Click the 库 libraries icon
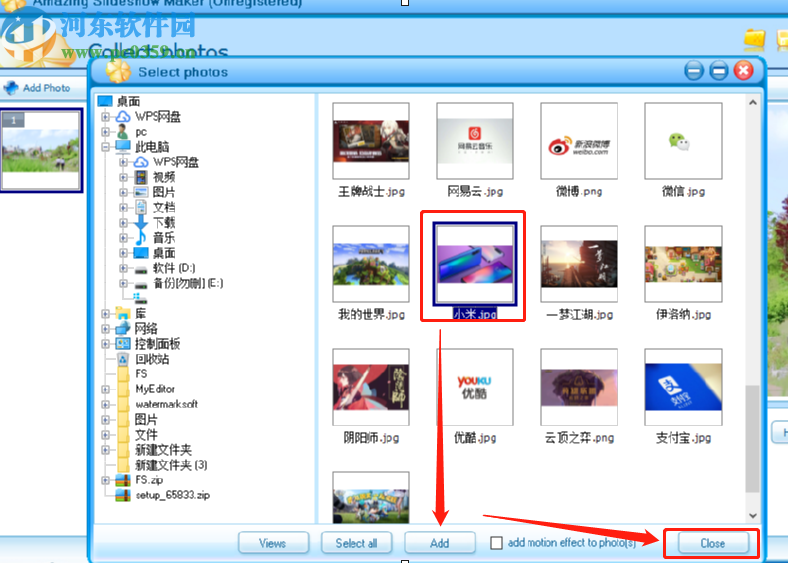The width and height of the screenshot is (788, 563). pos(123,313)
